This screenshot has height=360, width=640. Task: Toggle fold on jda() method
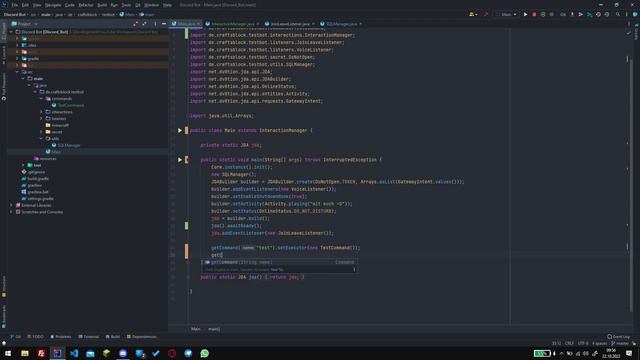188,277
